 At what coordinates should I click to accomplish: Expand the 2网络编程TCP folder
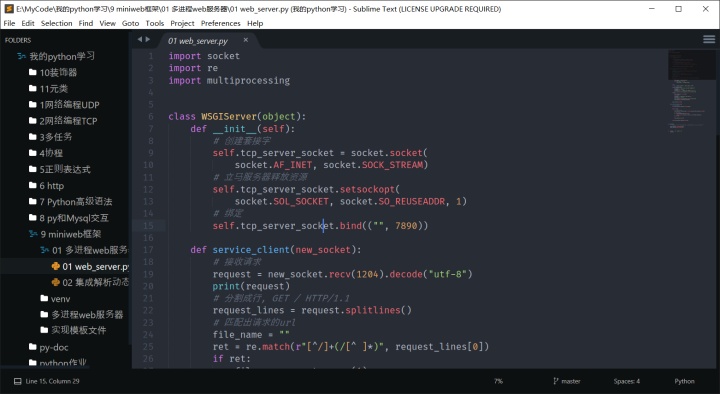[63, 121]
